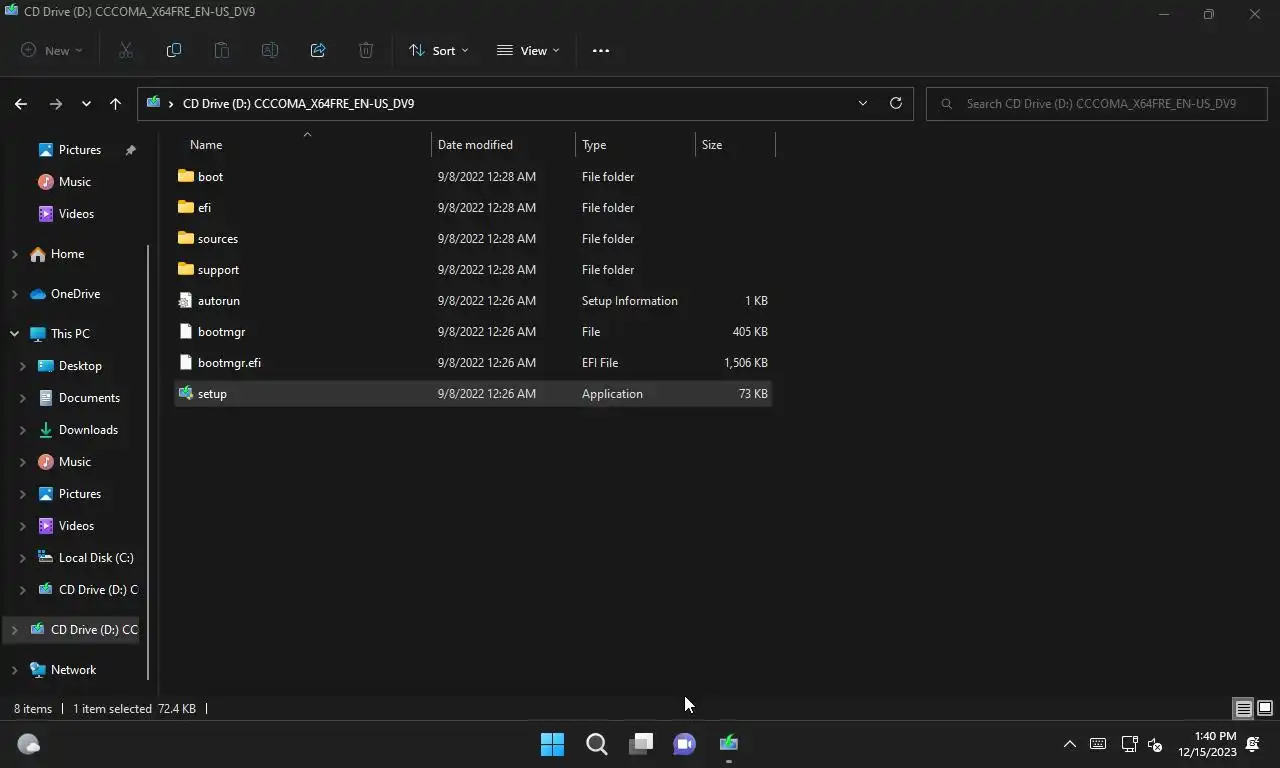Viewport: 1280px width, 768px height.
Task: Open the See more ellipsis menu
Action: [x=601, y=50]
